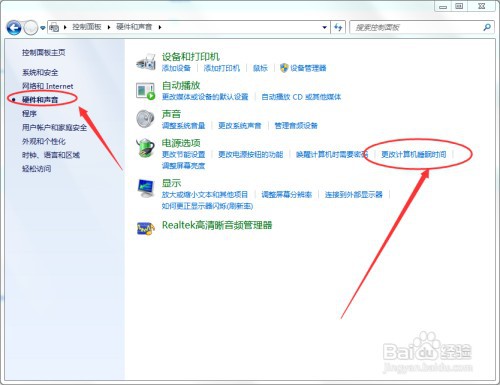Open 网络和 Internet category in sidebar
Viewport: 500px width, 385px height.
coord(47,86)
